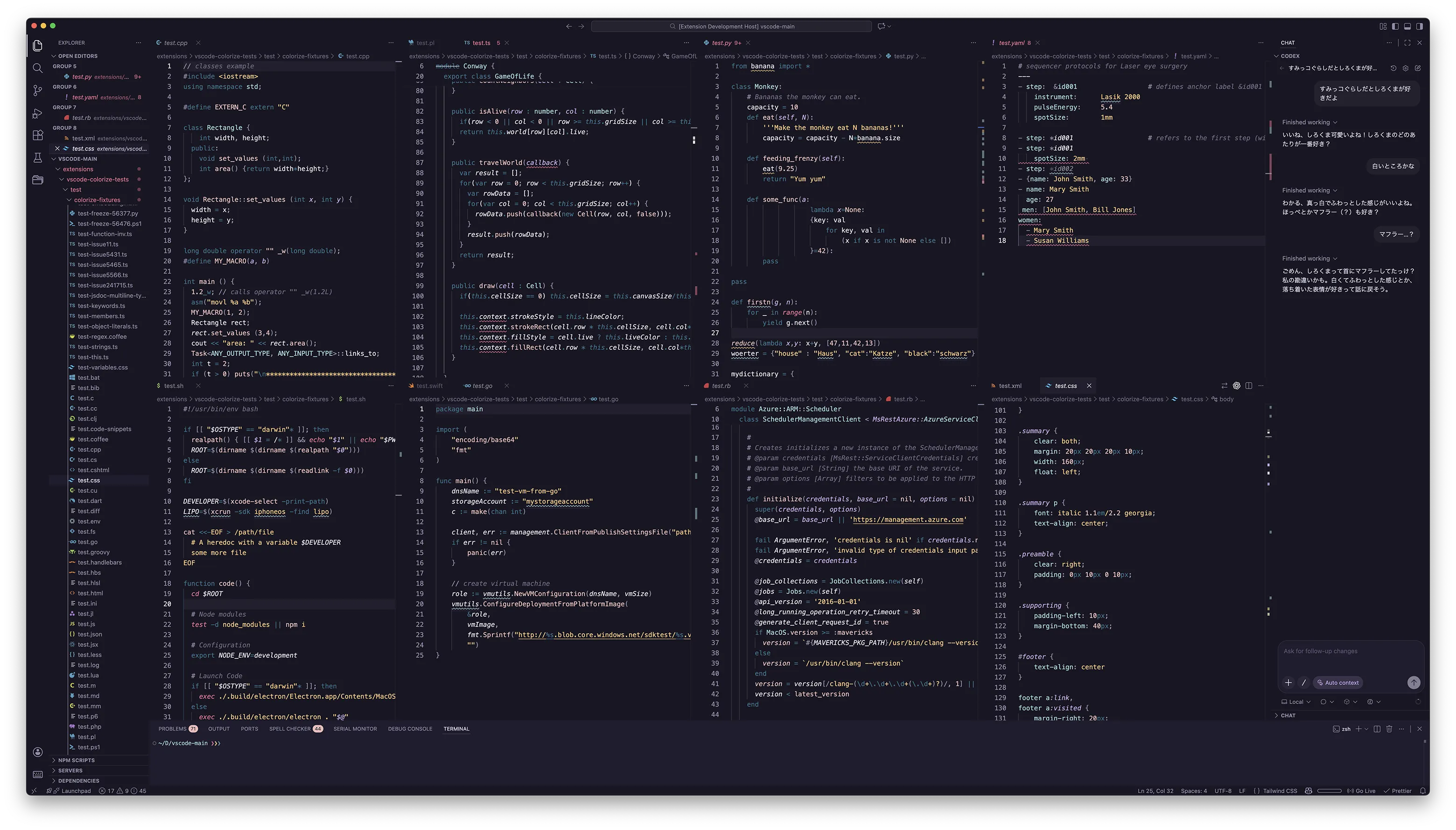Switch to the test.xml editor tab

(1009, 386)
